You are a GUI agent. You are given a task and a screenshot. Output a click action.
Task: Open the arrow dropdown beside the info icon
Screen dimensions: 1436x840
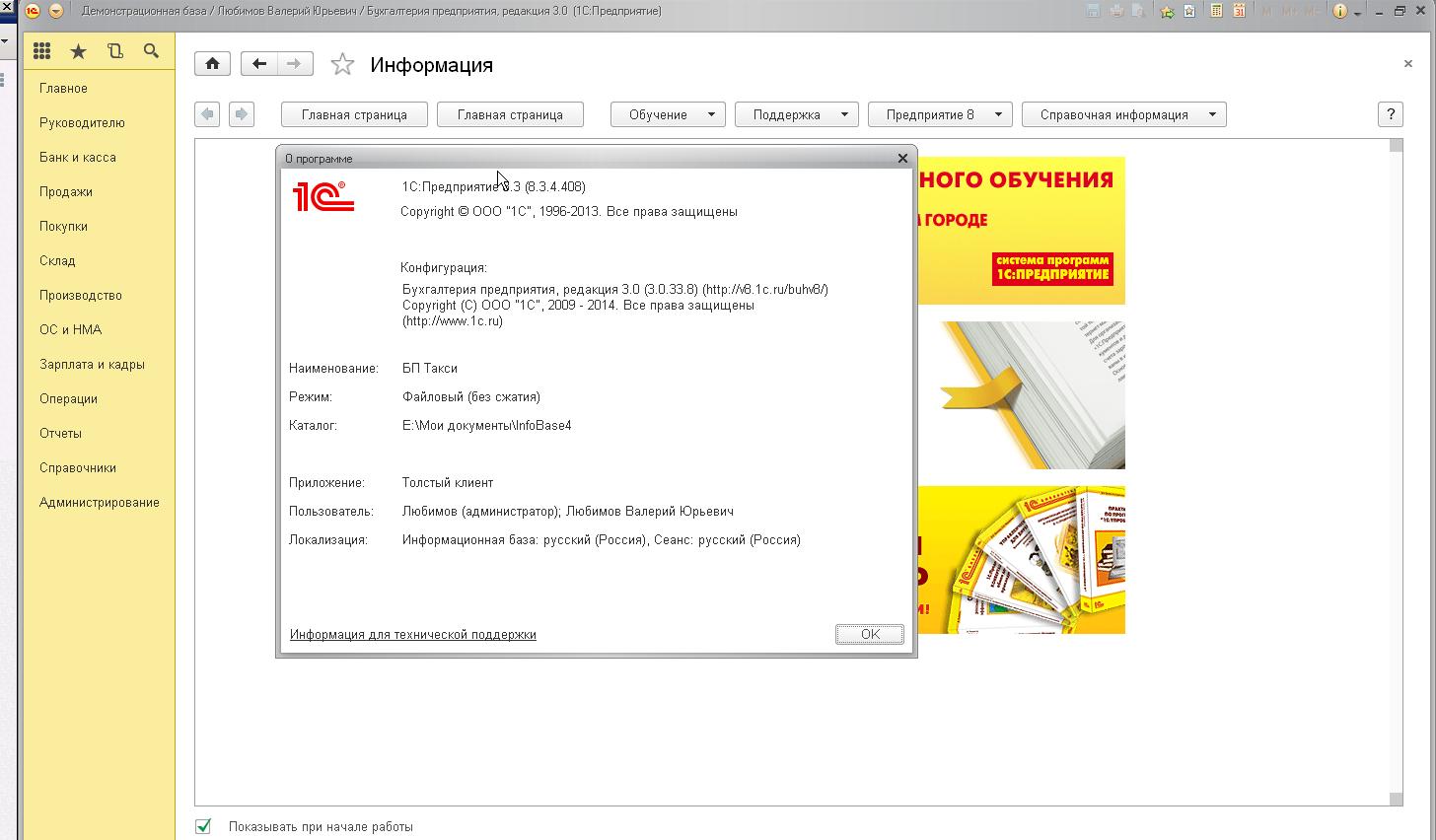tap(1358, 12)
